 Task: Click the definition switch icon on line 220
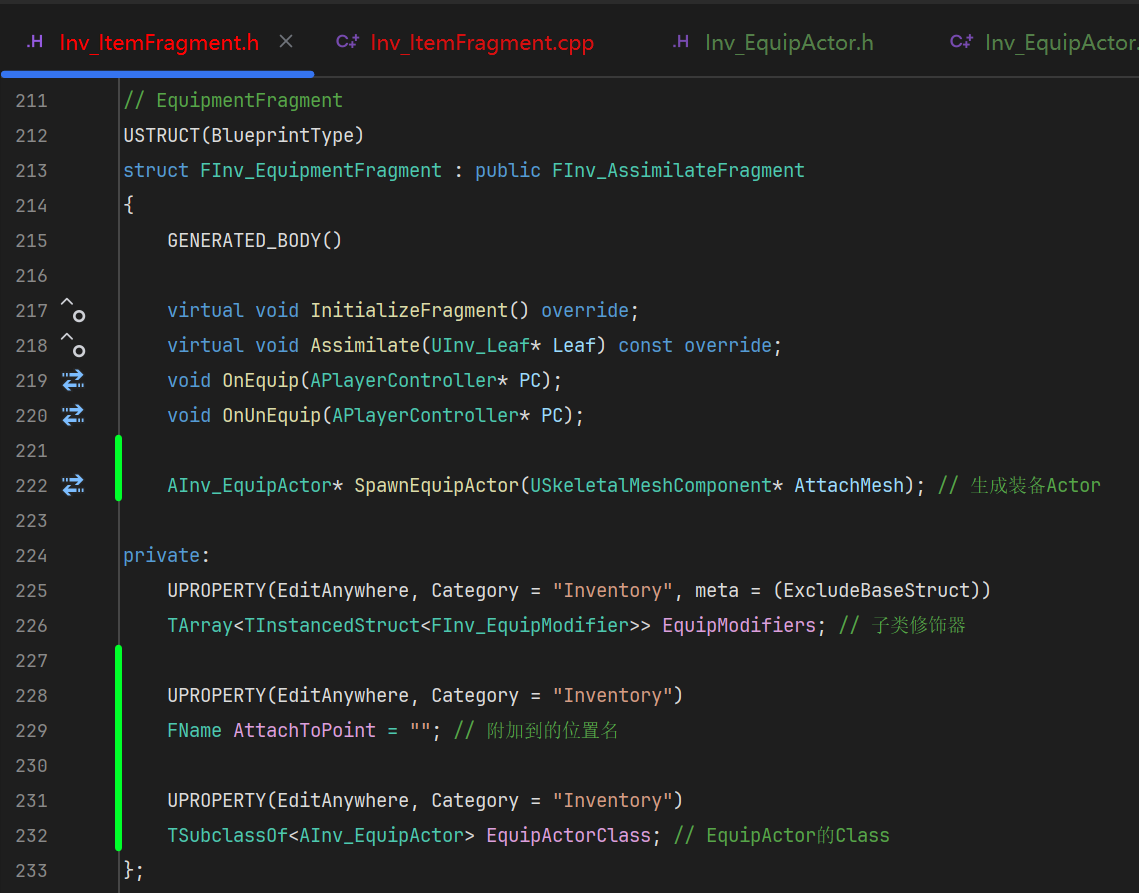73,415
